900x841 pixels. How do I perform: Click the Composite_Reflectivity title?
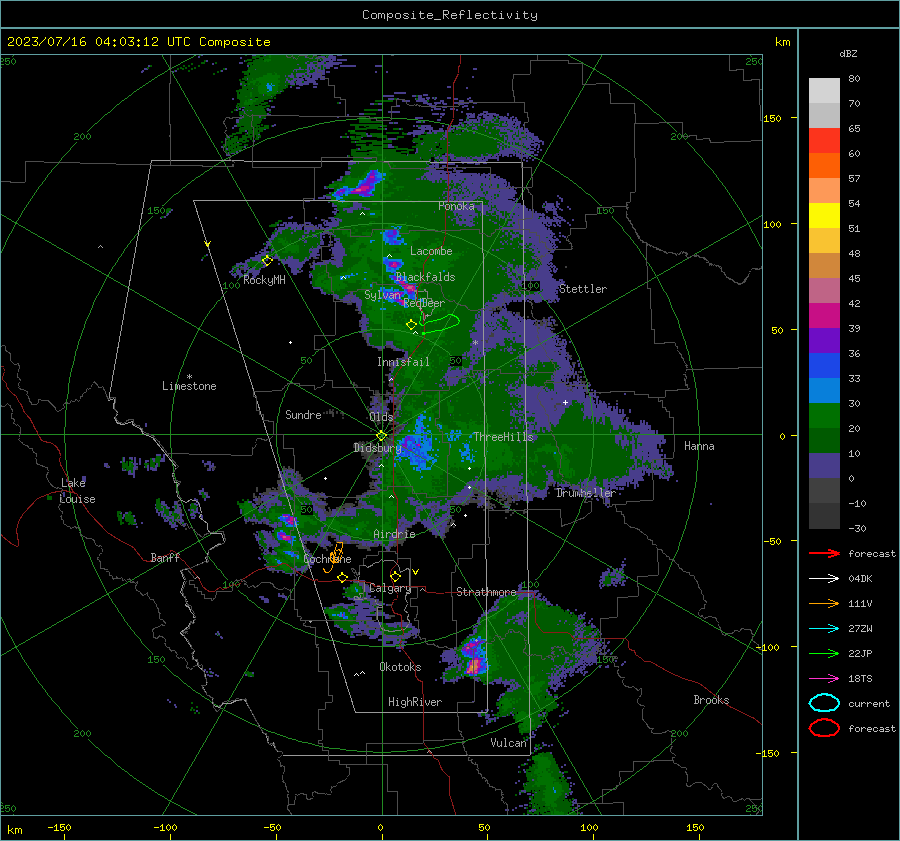click(x=450, y=15)
